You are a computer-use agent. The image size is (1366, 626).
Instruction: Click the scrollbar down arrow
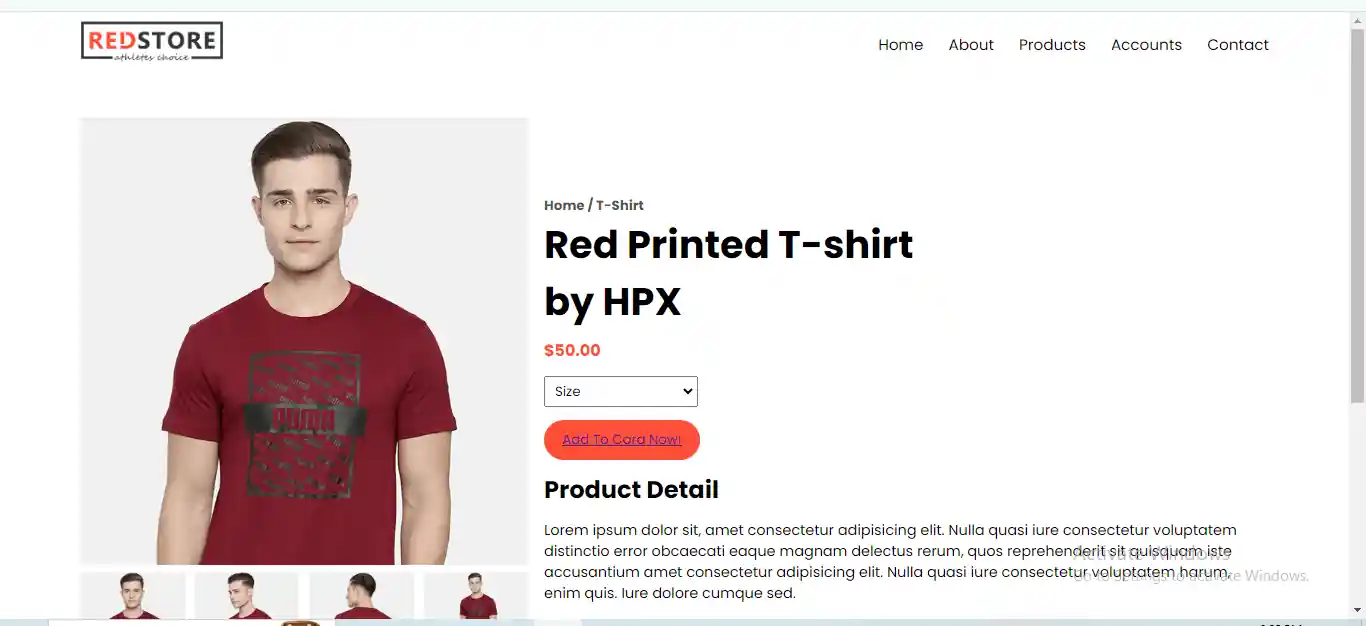(x=1357, y=609)
